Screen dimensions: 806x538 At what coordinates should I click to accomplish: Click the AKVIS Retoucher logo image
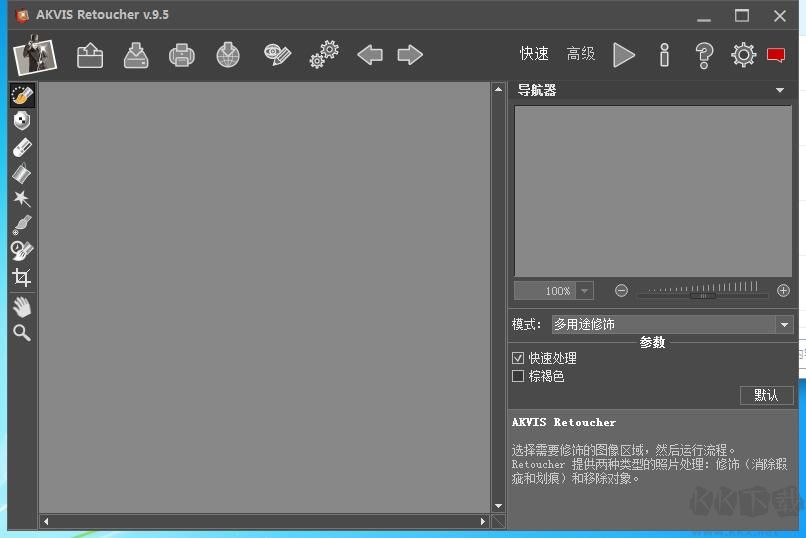(34, 55)
